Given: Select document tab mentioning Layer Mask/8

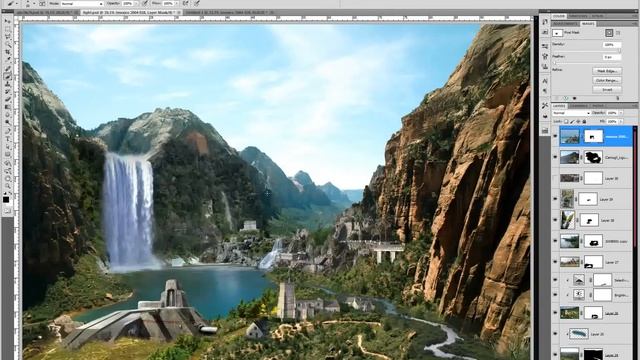Looking at the screenshot, I should 131,13.
